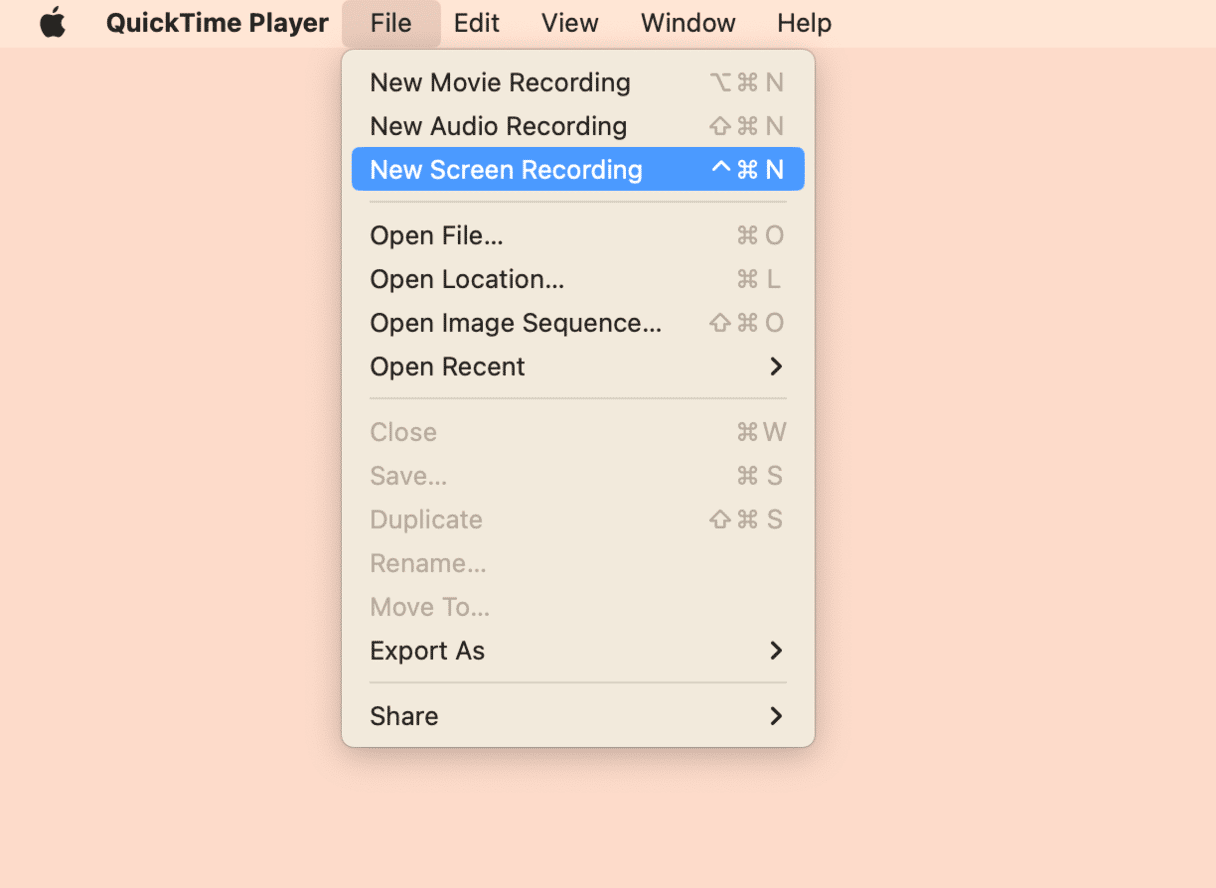Open the View menu
The height and width of the screenshot is (888, 1216).
[569, 23]
